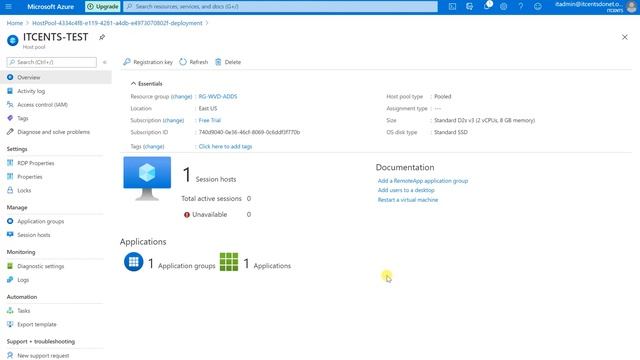
Task: Click here to add tags link
Action: (225, 147)
